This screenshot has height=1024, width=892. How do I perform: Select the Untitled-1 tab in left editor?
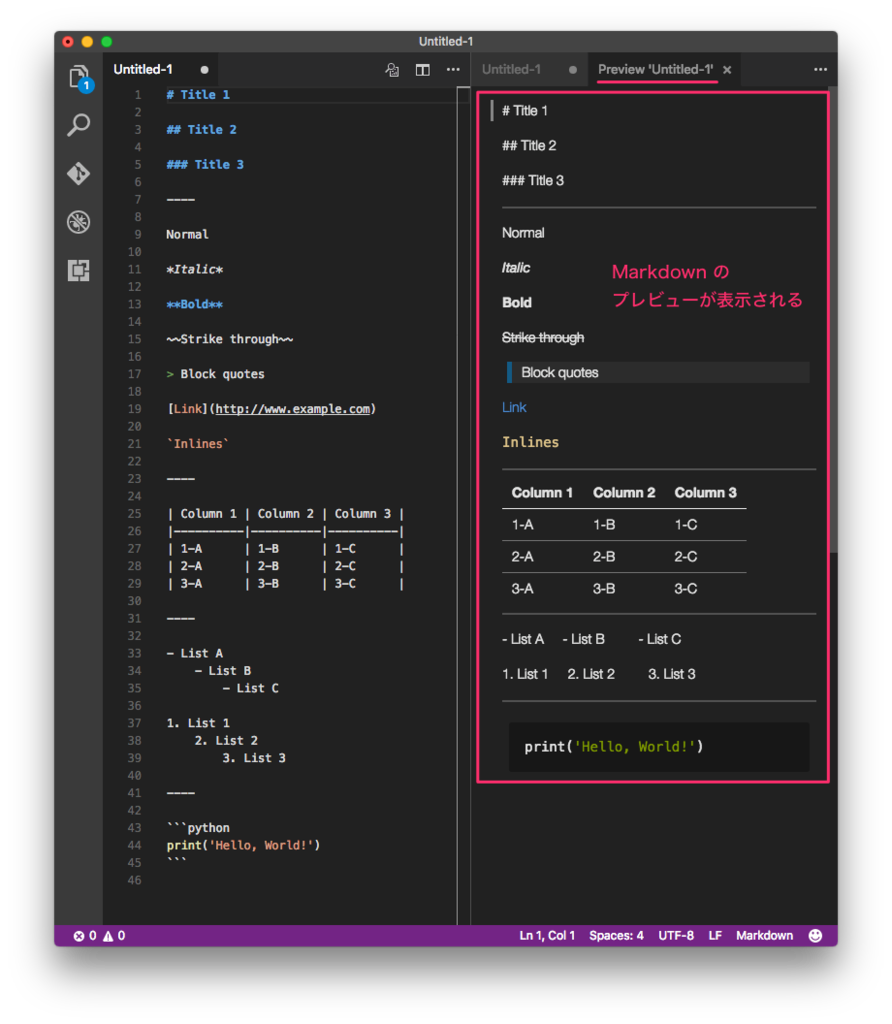[143, 69]
